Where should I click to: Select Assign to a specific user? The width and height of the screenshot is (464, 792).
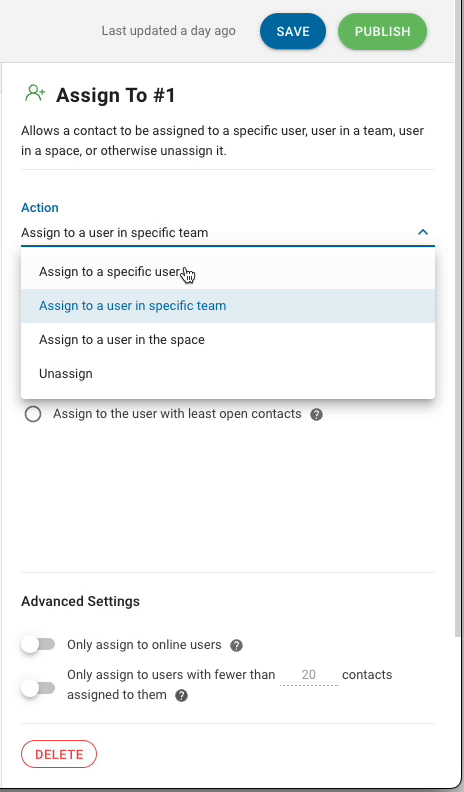228,272
